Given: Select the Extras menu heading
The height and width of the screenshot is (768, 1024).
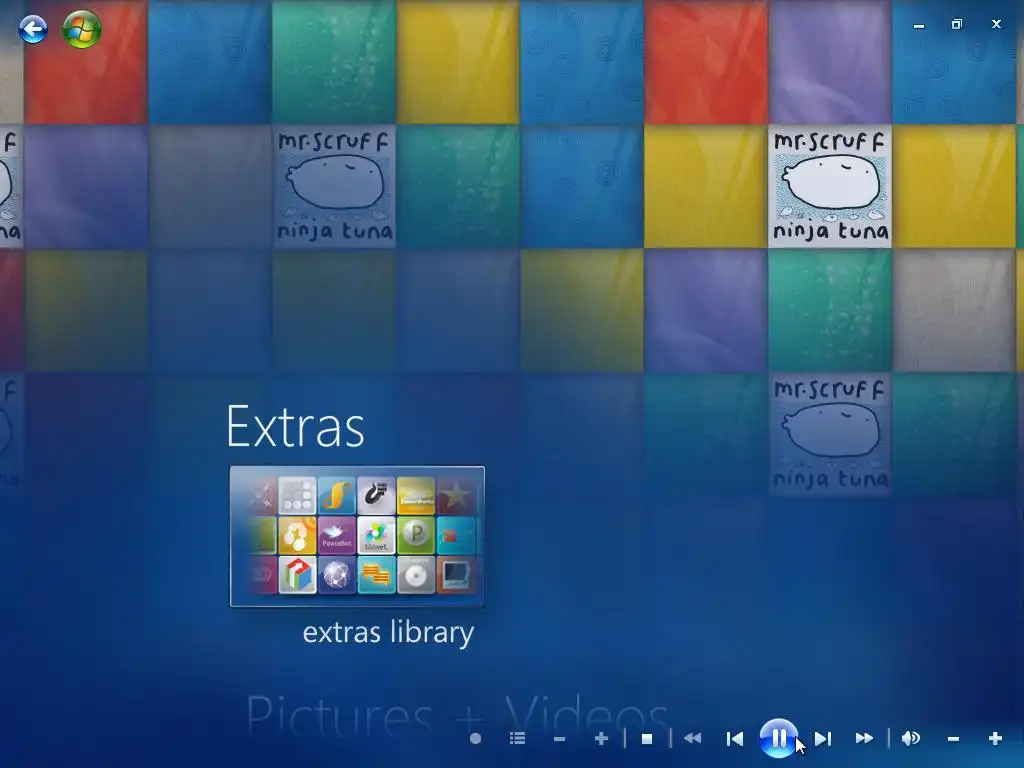Looking at the screenshot, I should 295,427.
